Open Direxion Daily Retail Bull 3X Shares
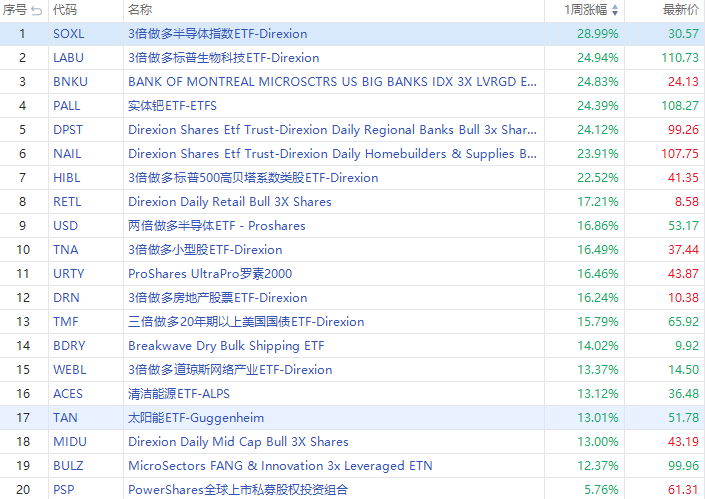Viewport: 705px width, 499px height. pos(230,202)
